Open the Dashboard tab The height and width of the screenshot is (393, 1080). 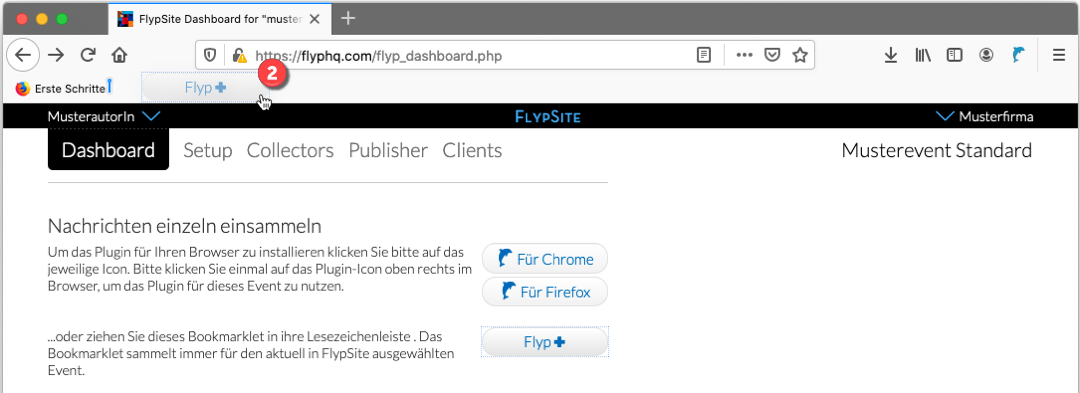(x=108, y=150)
